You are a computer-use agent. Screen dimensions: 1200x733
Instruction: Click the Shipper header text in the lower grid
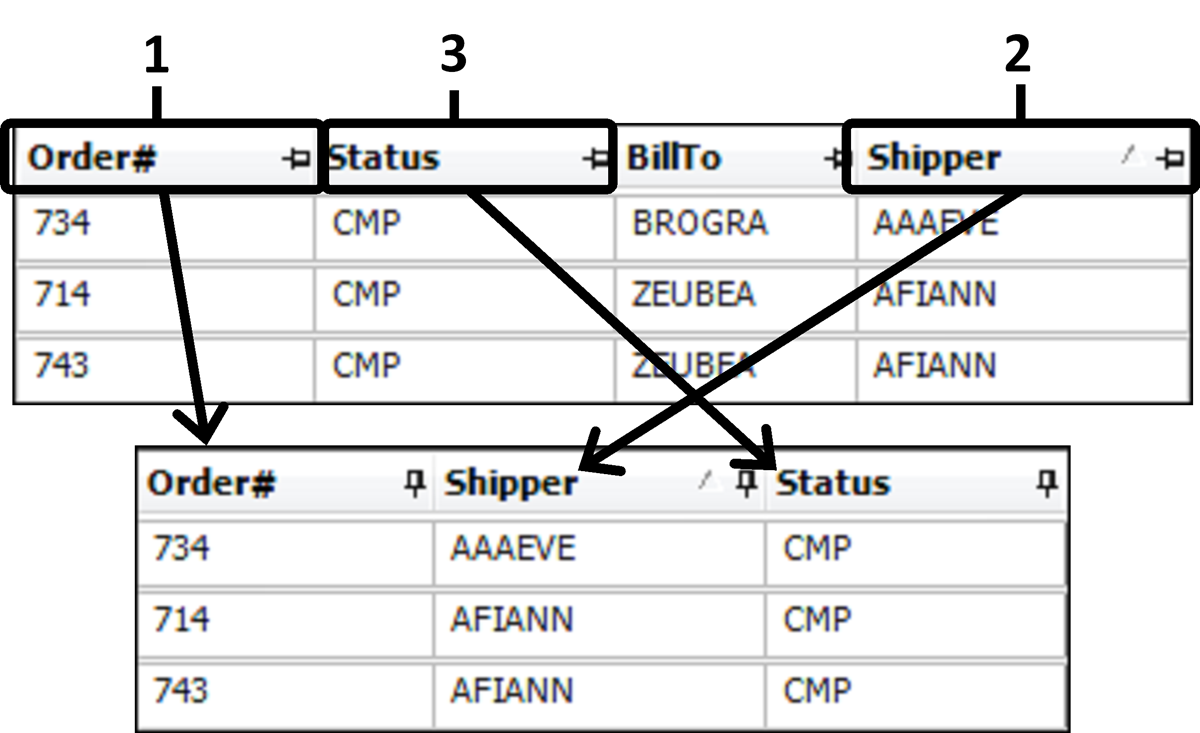pos(511,484)
